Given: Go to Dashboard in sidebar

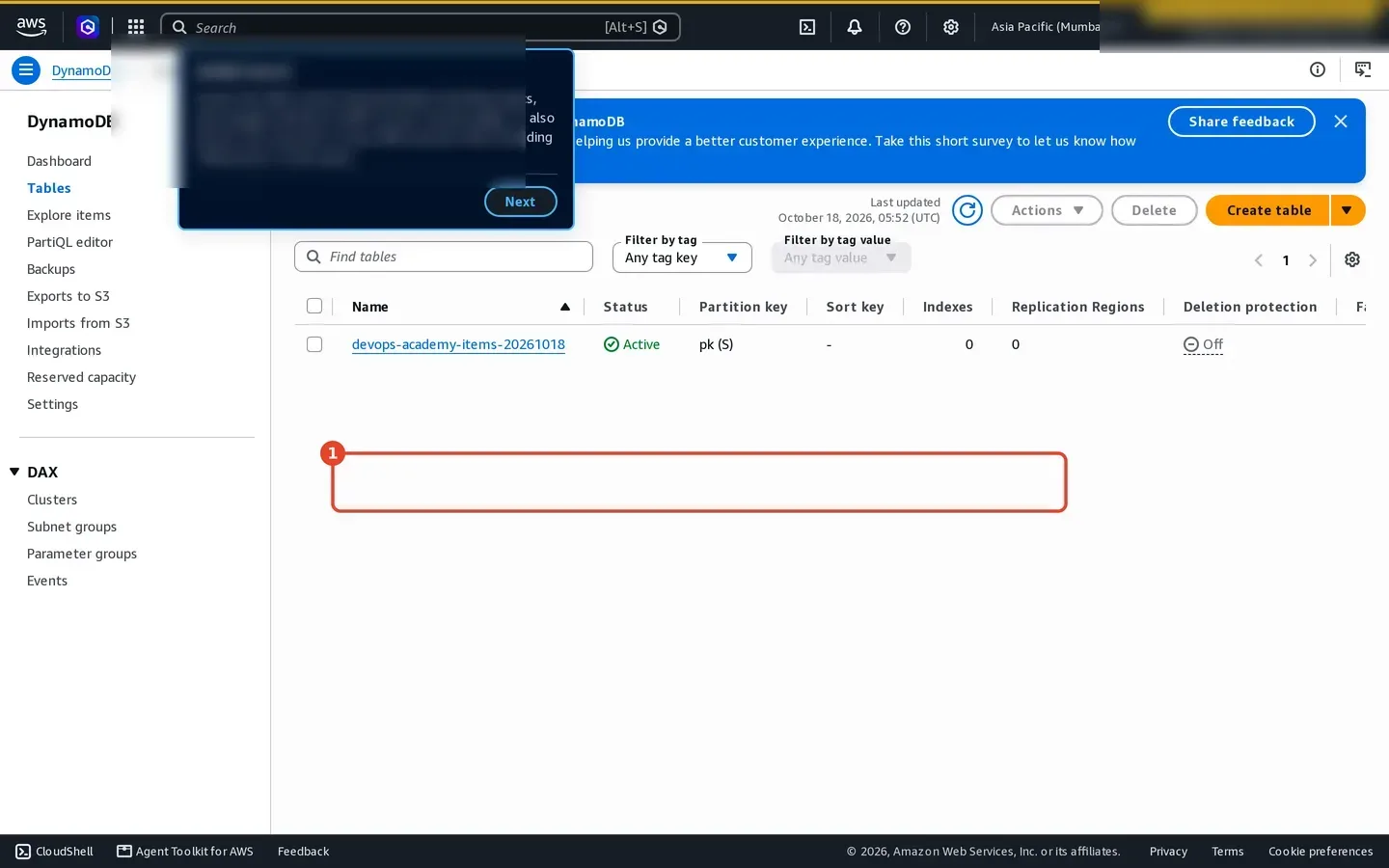Looking at the screenshot, I should point(59,161).
